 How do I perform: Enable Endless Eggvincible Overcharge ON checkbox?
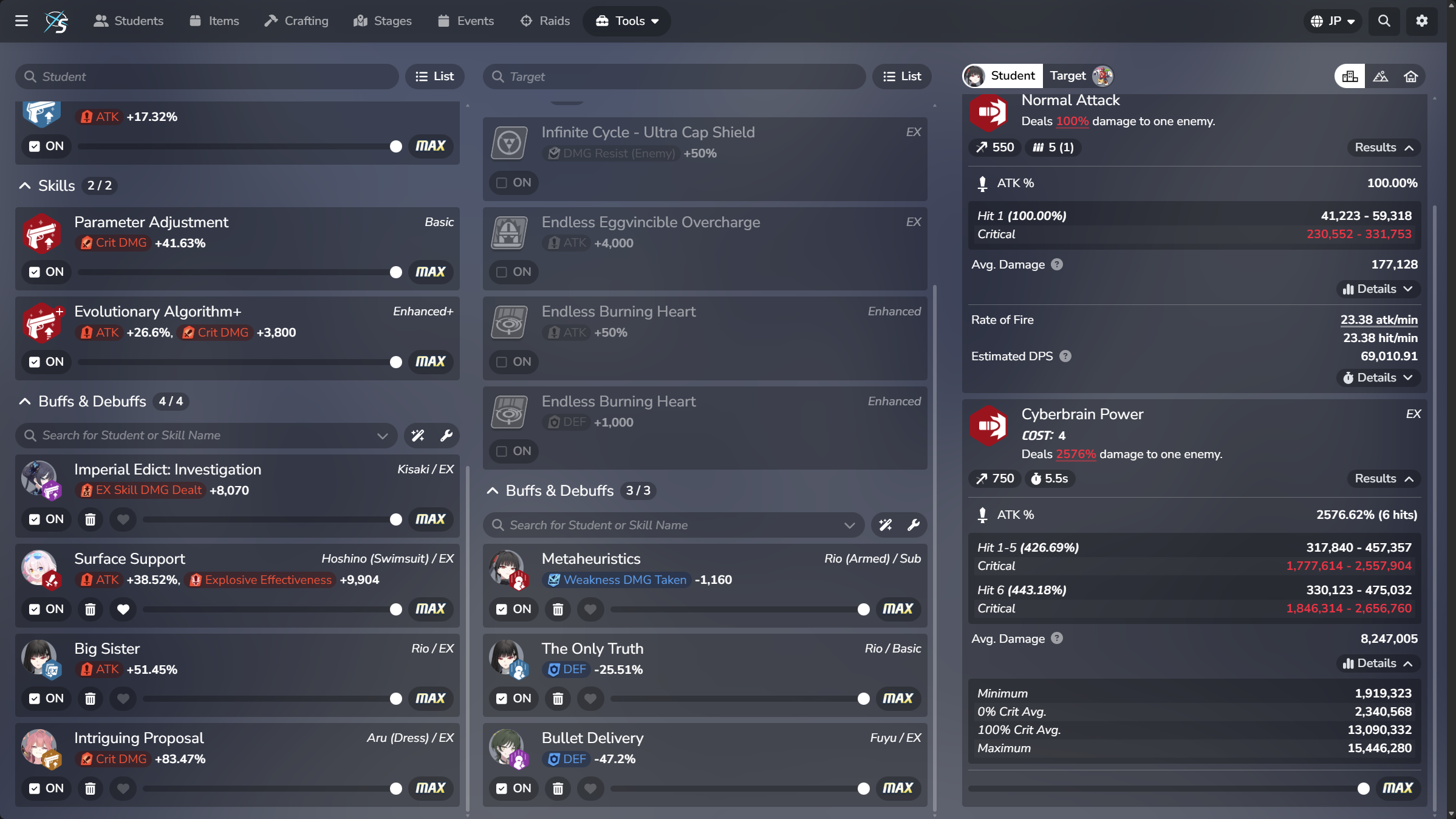click(502, 272)
